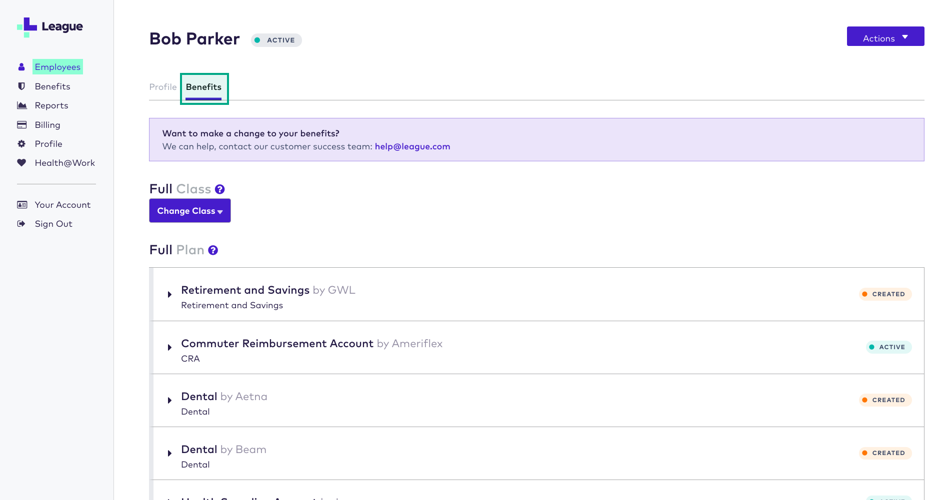Switch to the Profile tab
Image resolution: width=939 pixels, height=500 pixels.
[163, 87]
